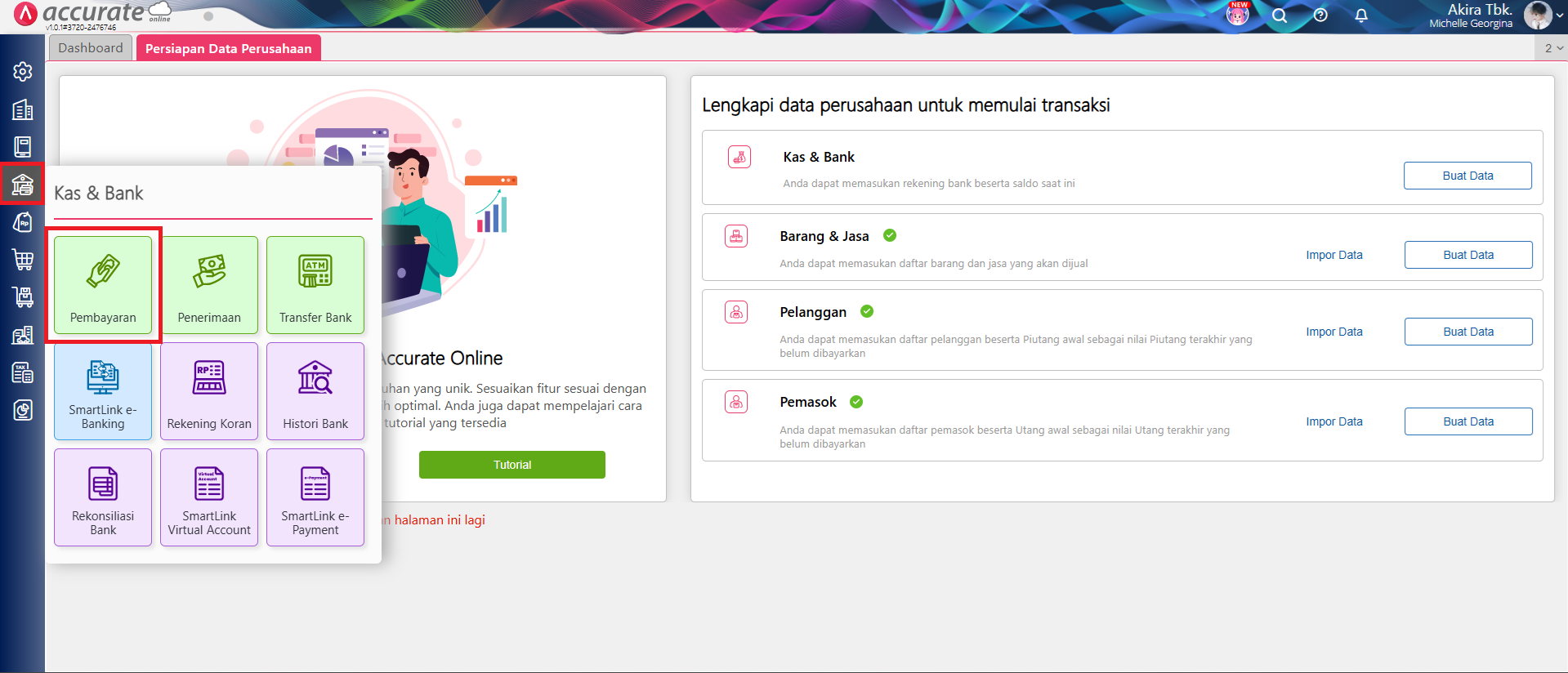Screen dimensions: 1568x673
Task: Select the Transfer Bank tile
Action: (315, 285)
